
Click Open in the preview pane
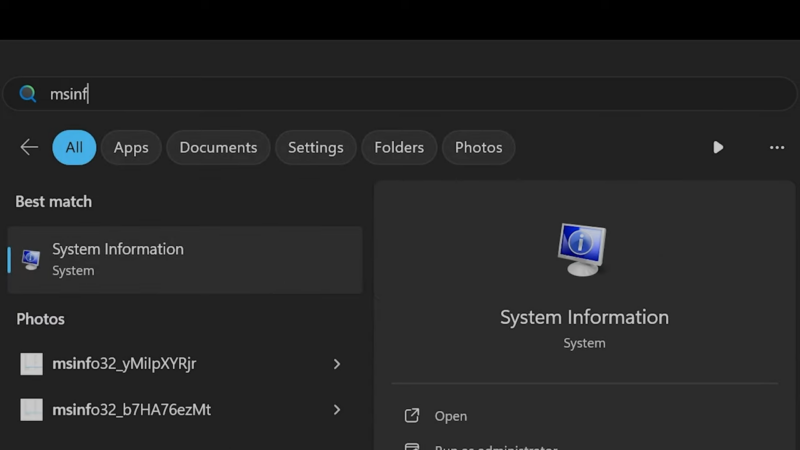(451, 416)
